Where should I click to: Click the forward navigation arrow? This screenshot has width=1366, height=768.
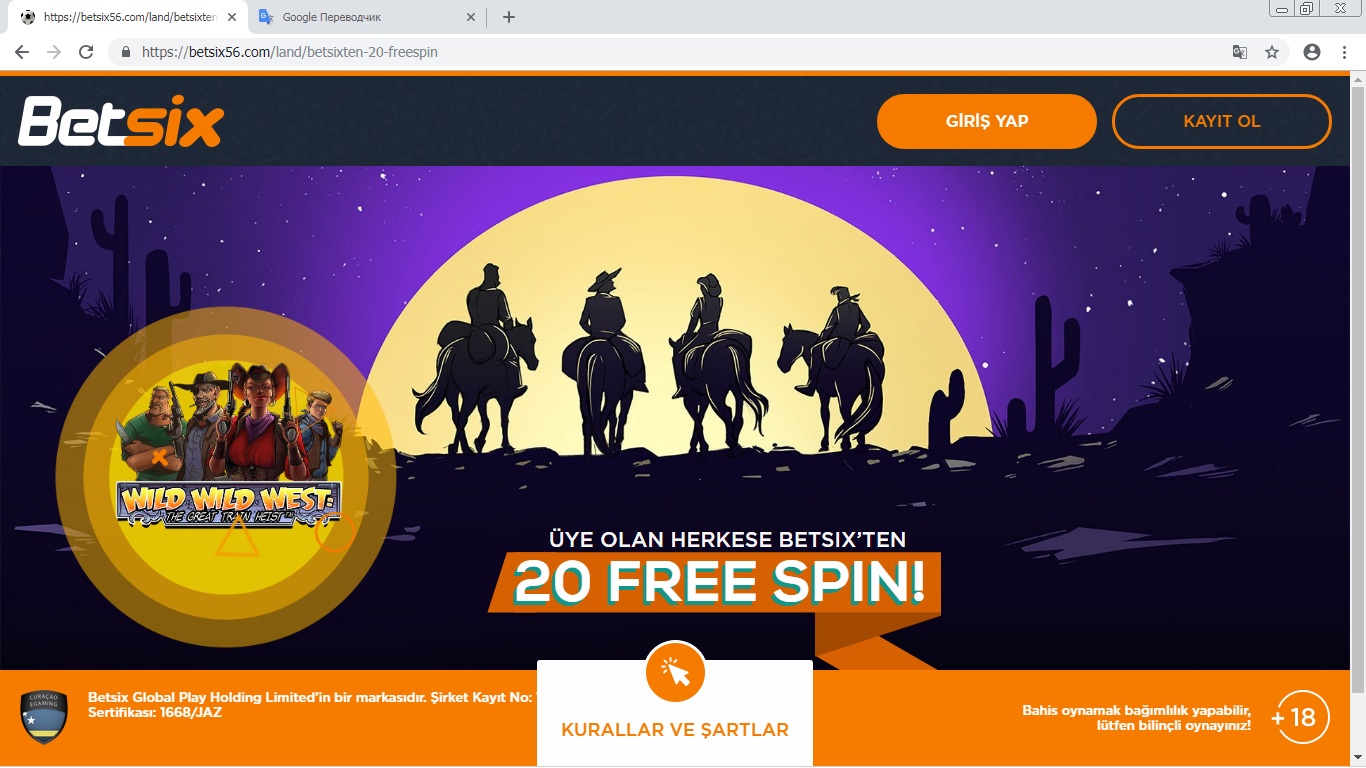pyautogui.click(x=54, y=52)
